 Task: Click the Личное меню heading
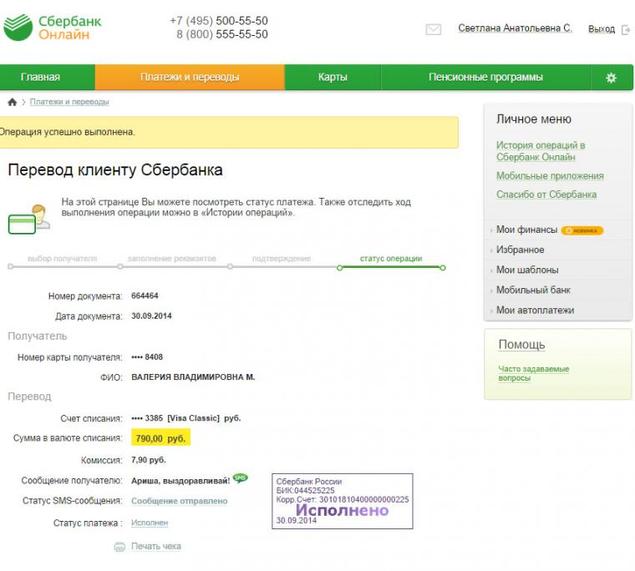(x=534, y=119)
